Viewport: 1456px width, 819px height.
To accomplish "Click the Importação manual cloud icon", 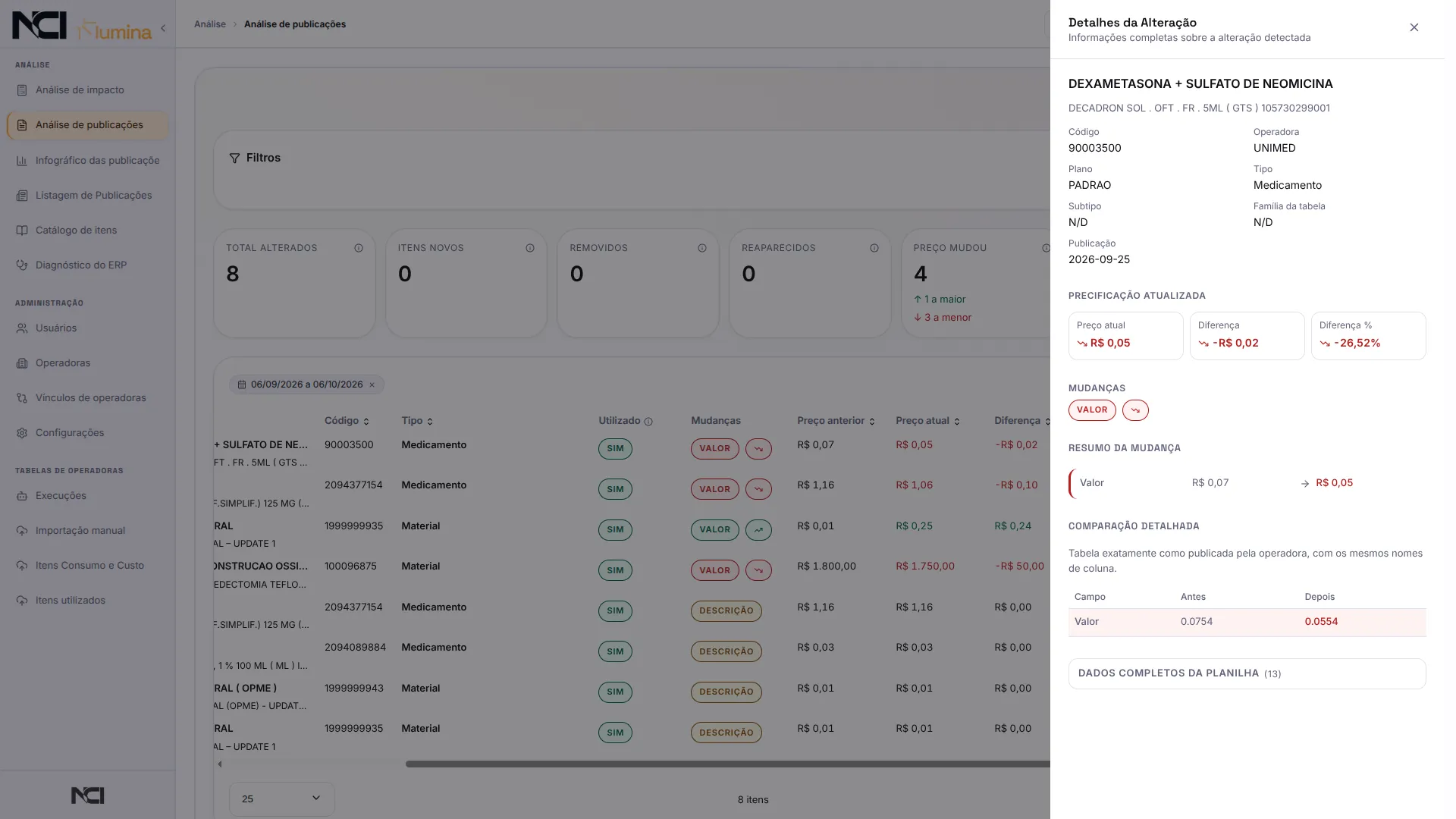I will tap(22, 531).
